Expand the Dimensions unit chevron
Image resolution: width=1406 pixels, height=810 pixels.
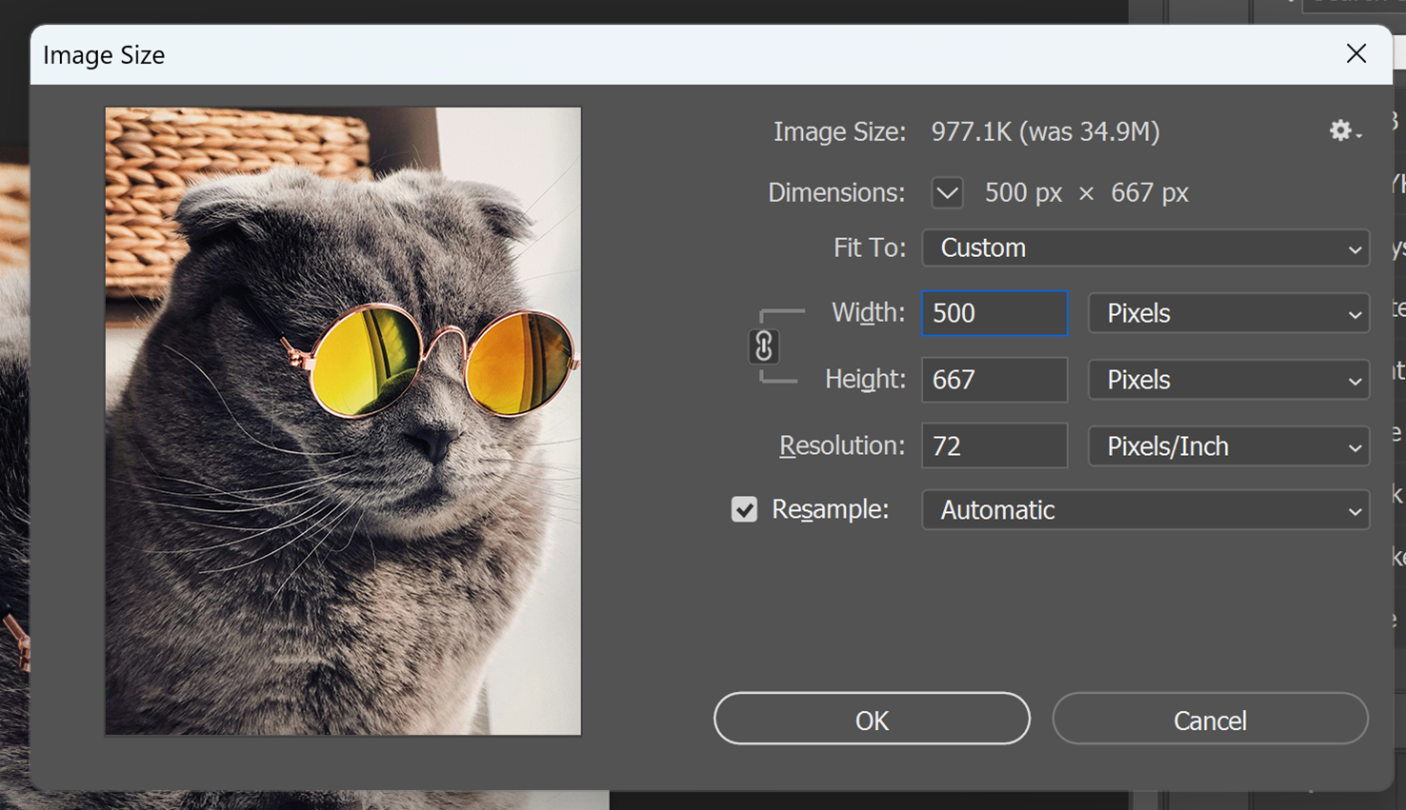tap(947, 193)
